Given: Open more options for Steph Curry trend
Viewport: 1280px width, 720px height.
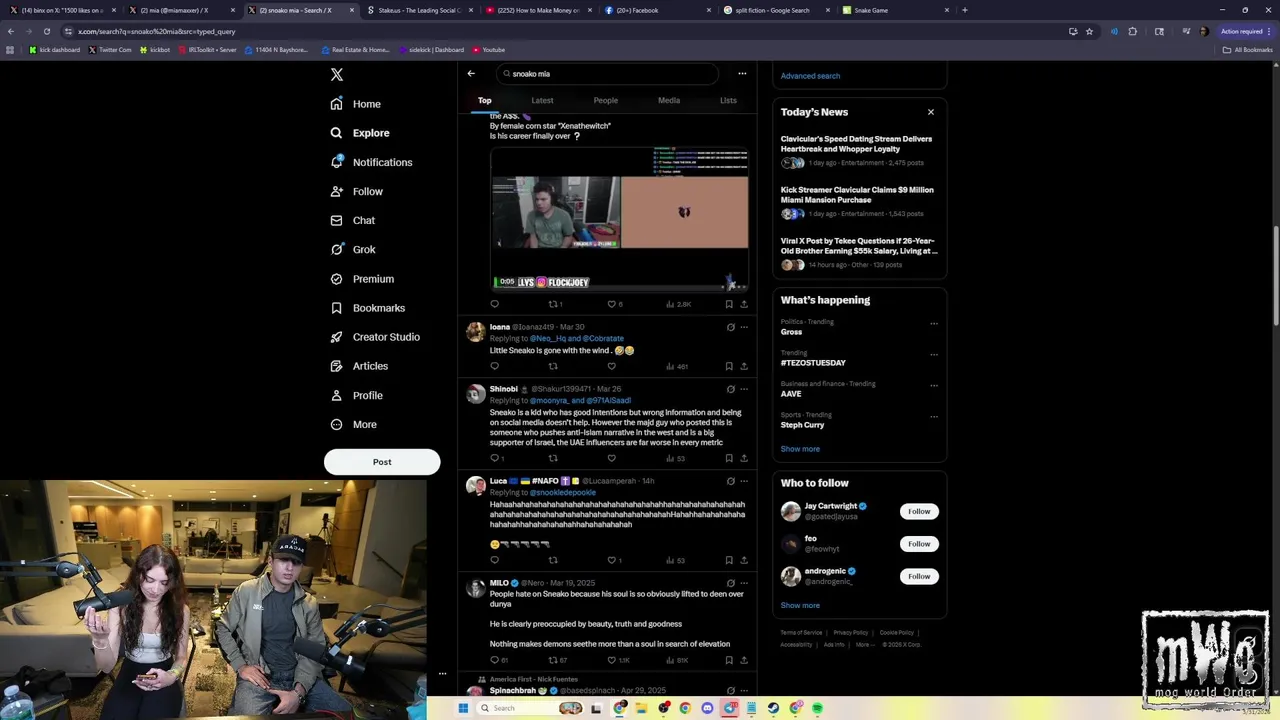Looking at the screenshot, I should (934, 416).
